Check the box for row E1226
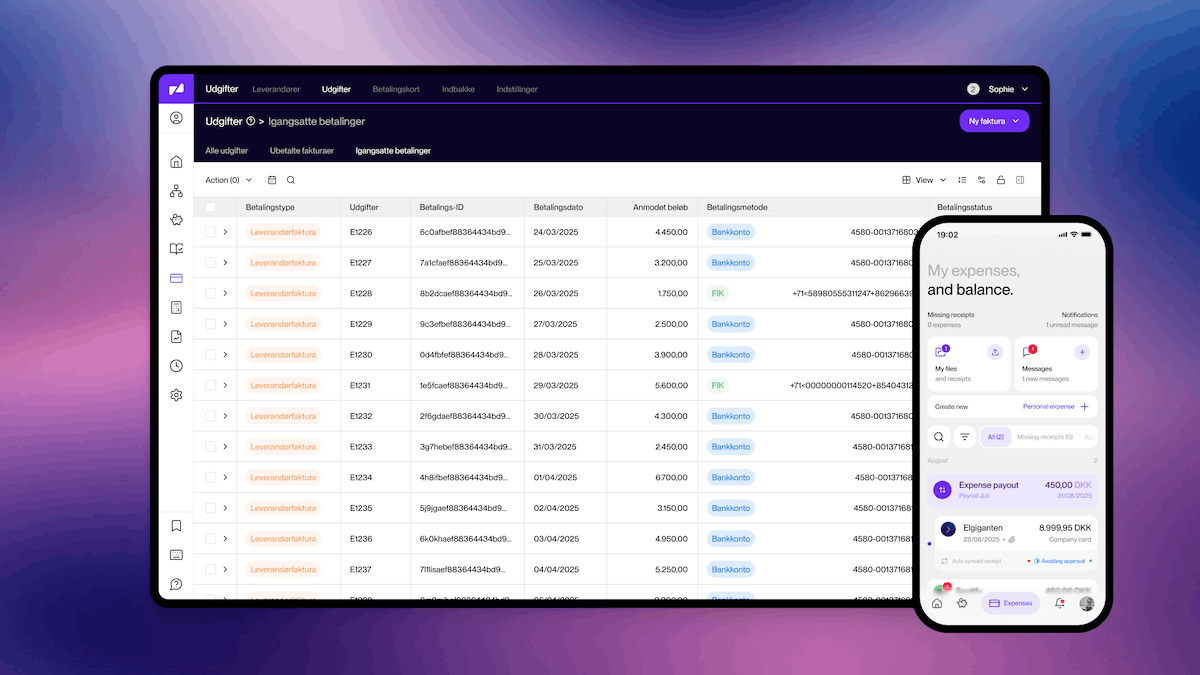The width and height of the screenshot is (1200, 675). click(x=210, y=232)
